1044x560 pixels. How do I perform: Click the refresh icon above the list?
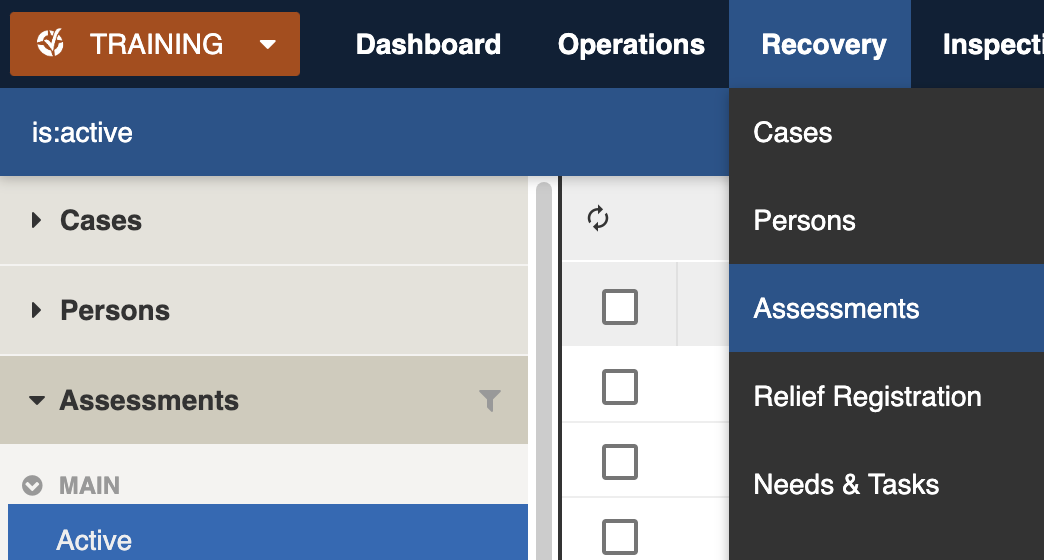click(x=598, y=218)
